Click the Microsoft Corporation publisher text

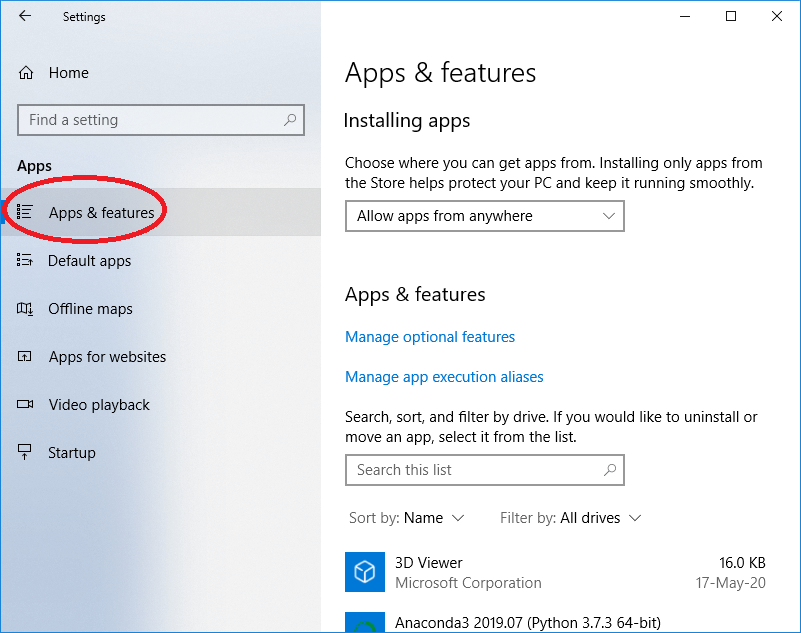pos(468,583)
